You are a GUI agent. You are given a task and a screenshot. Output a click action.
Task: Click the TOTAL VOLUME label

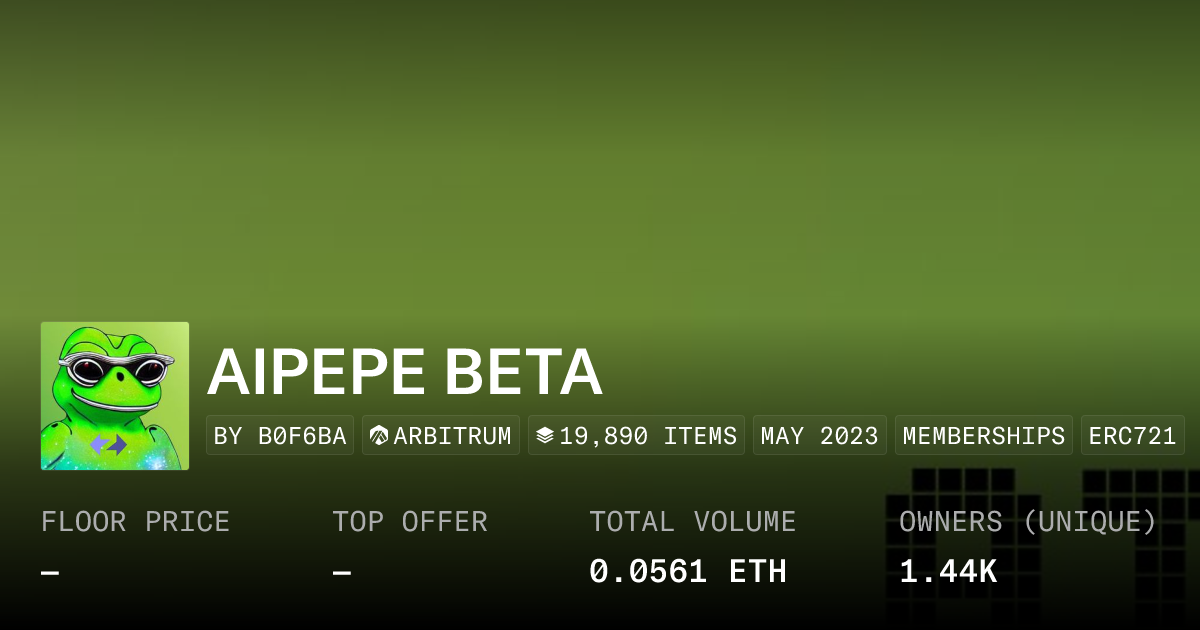[692, 522]
